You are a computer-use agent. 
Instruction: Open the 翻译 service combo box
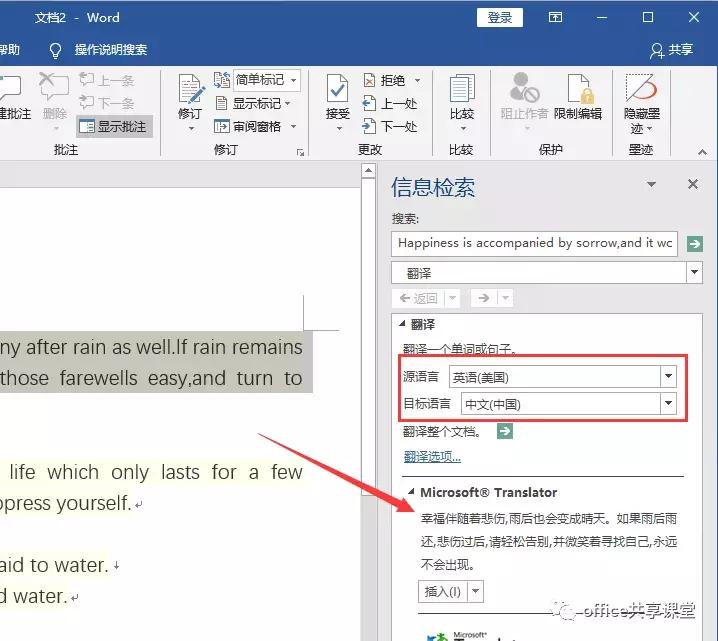pos(547,273)
